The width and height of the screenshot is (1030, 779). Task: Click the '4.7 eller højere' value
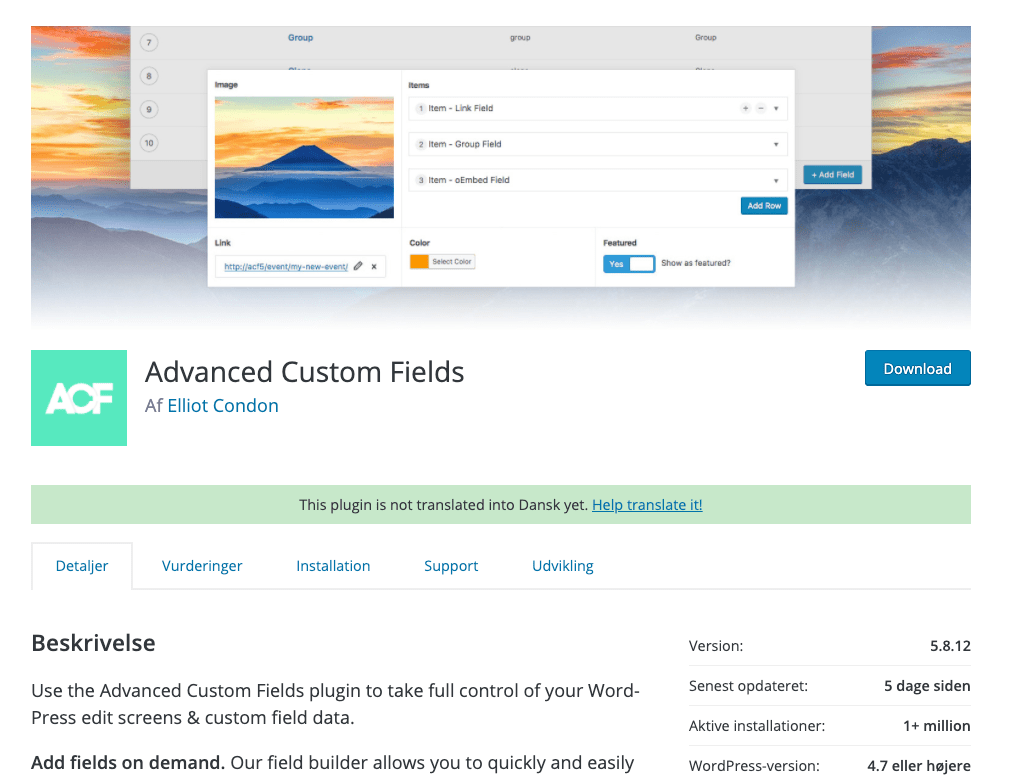click(918, 766)
